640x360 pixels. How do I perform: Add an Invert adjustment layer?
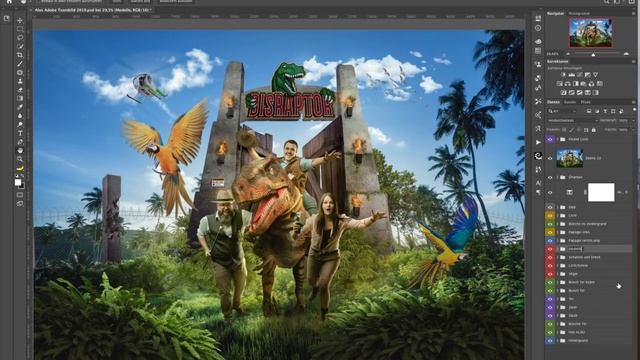click(564, 93)
